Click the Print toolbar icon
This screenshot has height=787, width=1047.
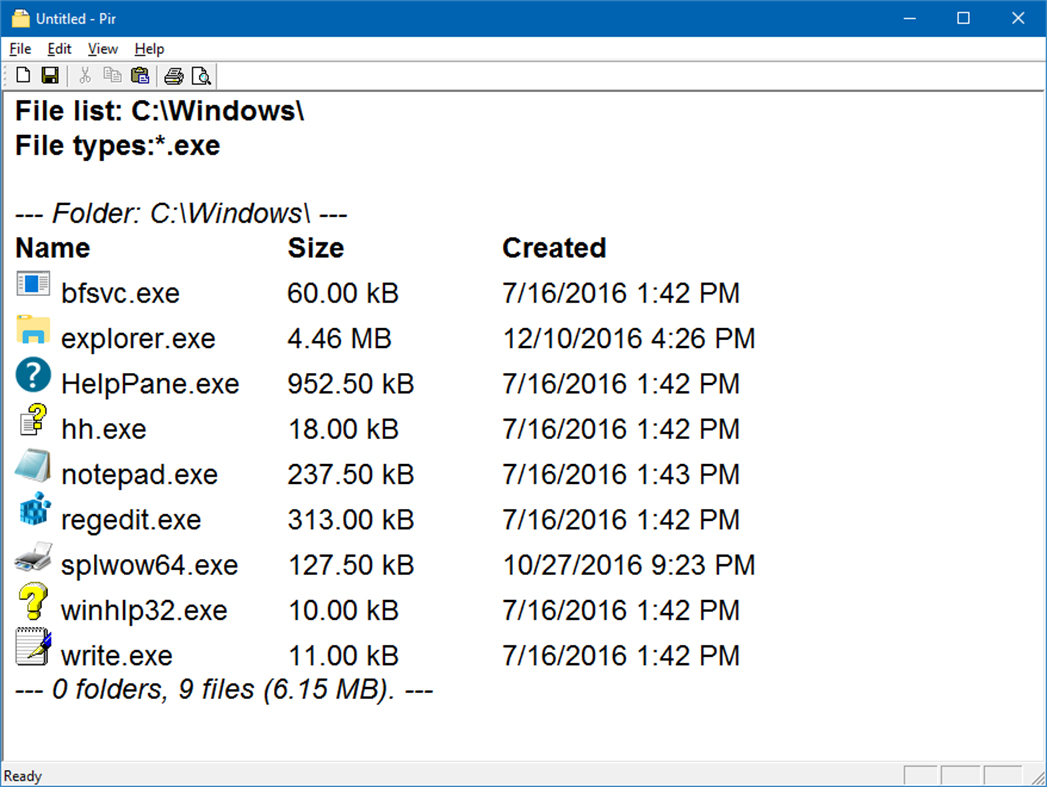(174, 76)
